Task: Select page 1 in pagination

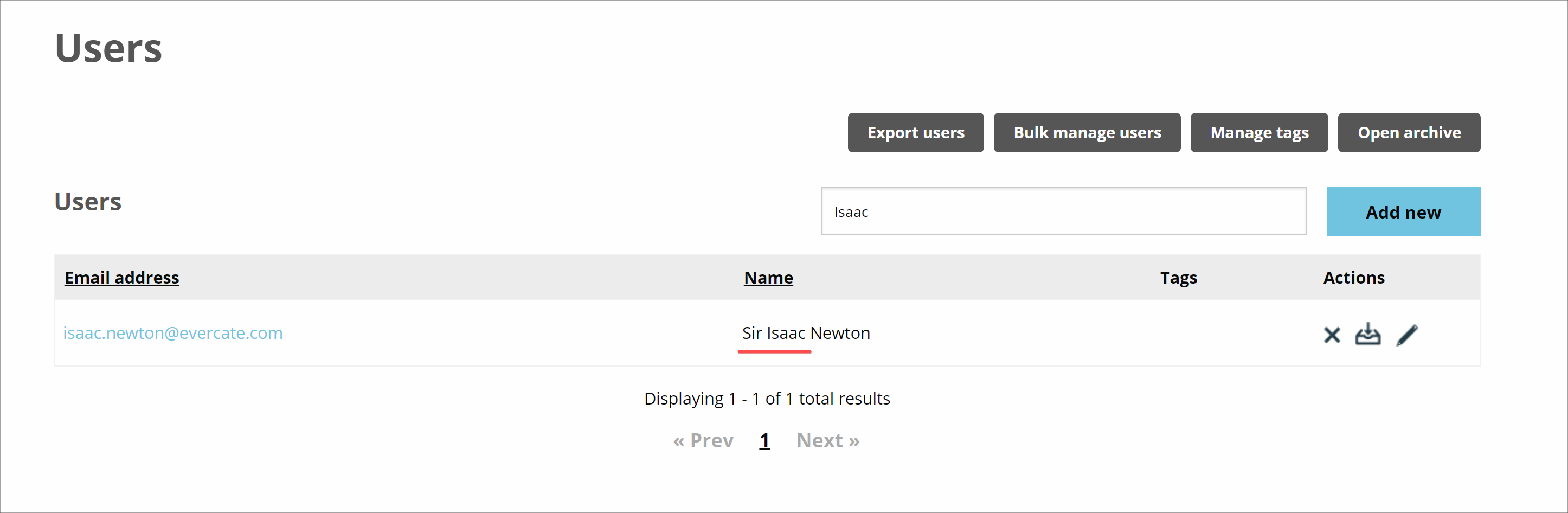Action: [x=764, y=440]
